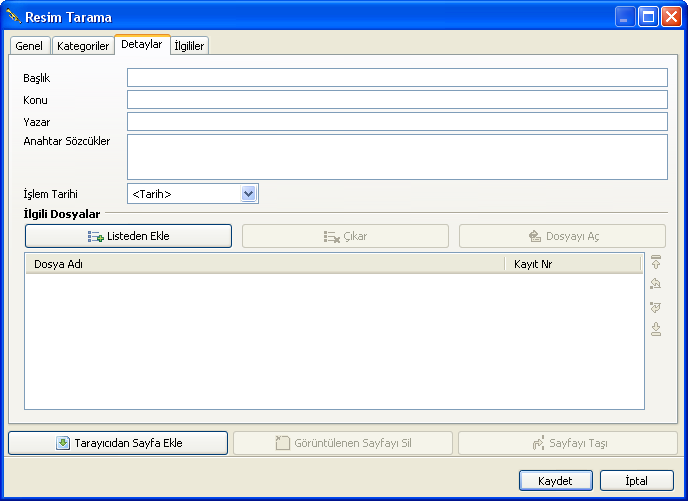Click the Kayıt Nr column header
Image resolution: width=688 pixels, height=501 pixels.
pyautogui.click(x=573, y=264)
